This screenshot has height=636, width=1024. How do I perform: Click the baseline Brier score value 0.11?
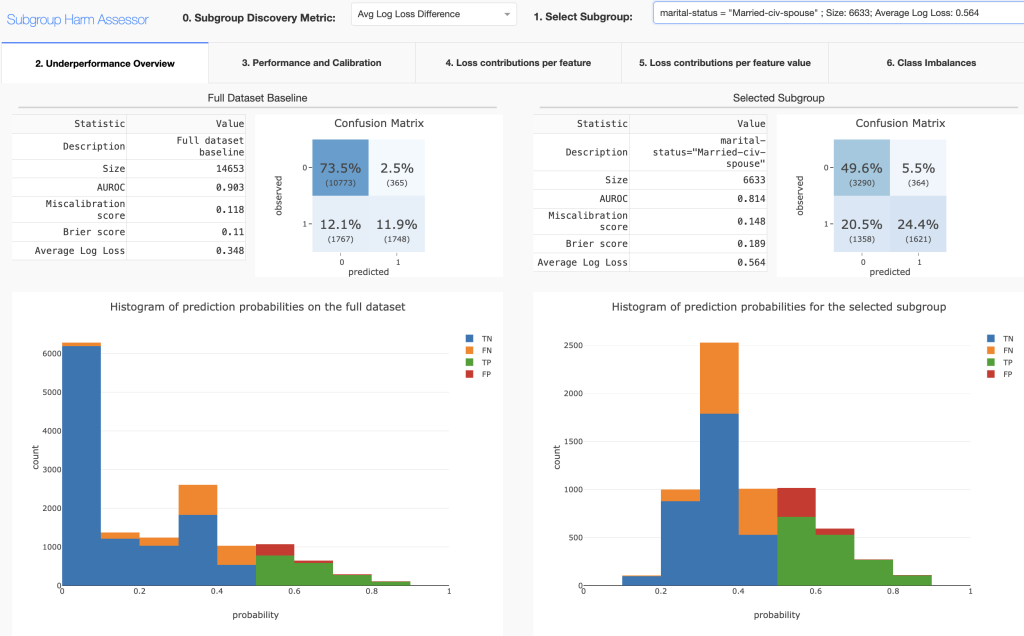coord(232,232)
